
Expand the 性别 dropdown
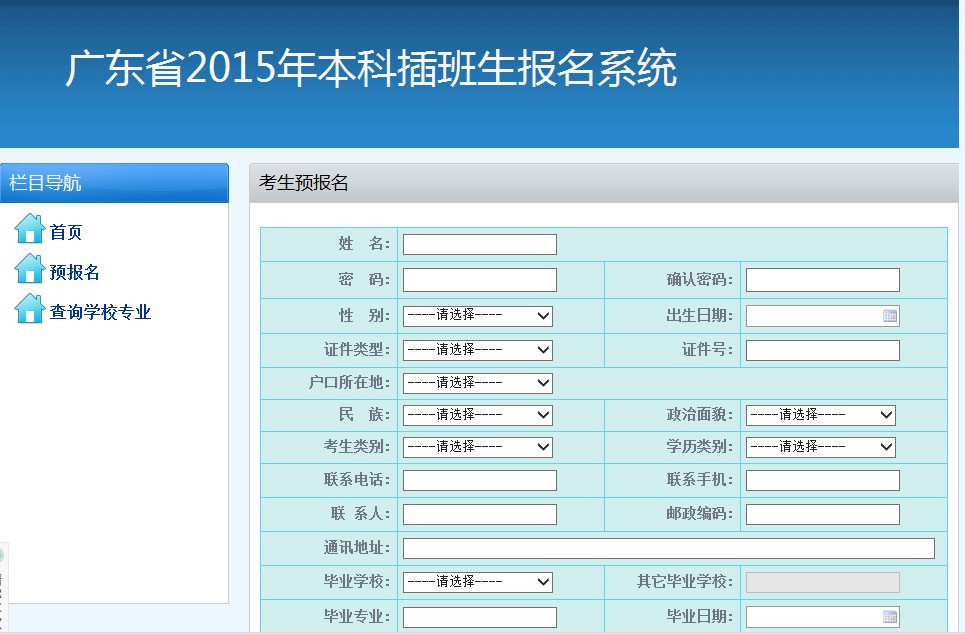[x=477, y=316]
